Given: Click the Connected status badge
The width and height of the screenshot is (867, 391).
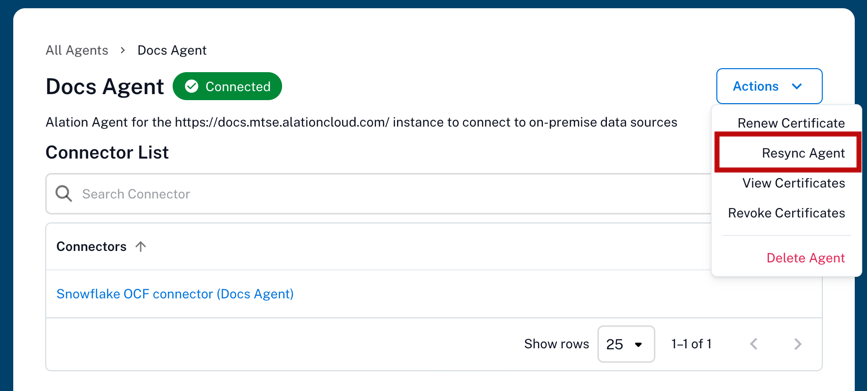Looking at the screenshot, I should click(x=227, y=86).
